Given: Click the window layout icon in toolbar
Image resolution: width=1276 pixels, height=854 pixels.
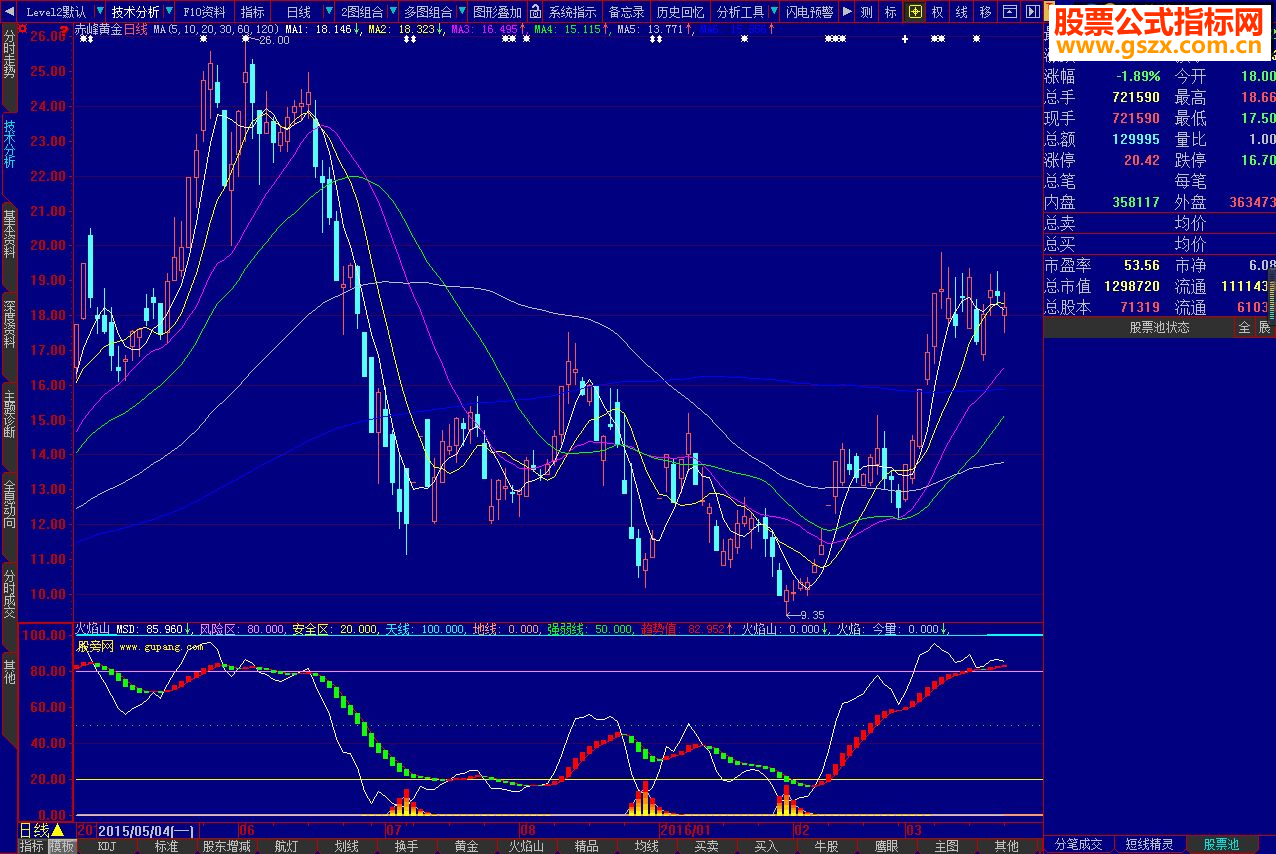Looking at the screenshot, I should 1009,12.
